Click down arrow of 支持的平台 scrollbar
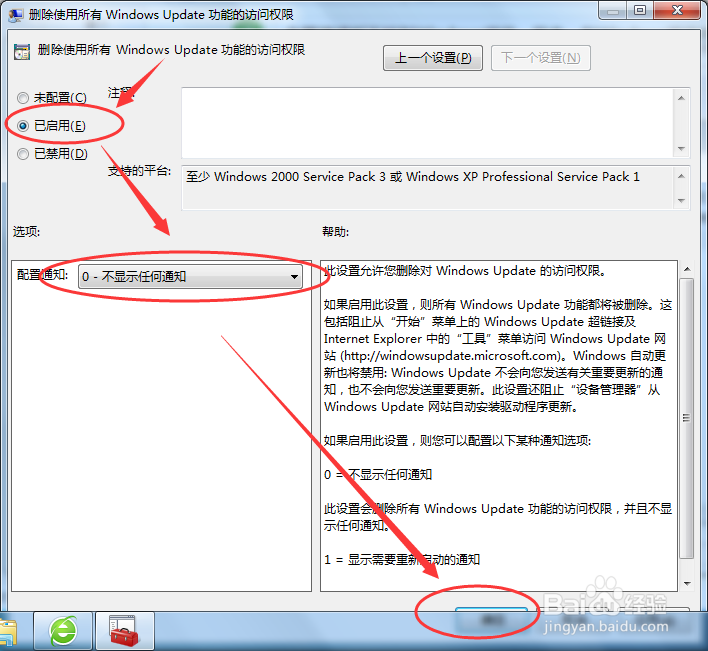Image resolution: width=708 pixels, height=651 pixels. point(681,200)
